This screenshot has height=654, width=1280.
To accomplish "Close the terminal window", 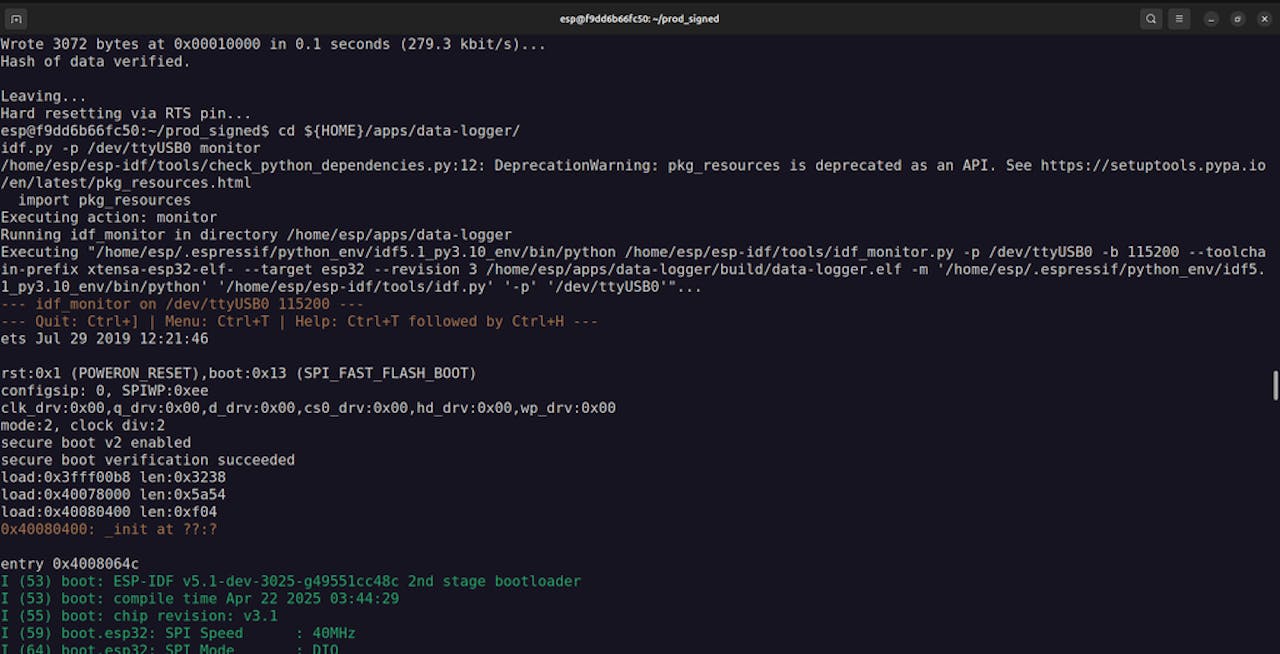I will [x=1263, y=18].
